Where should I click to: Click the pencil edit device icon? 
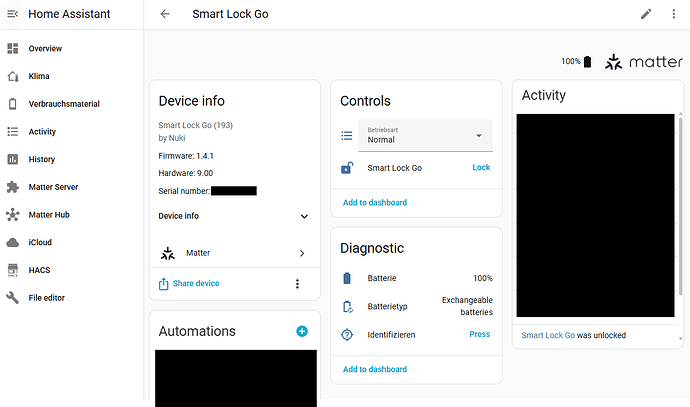(x=645, y=14)
